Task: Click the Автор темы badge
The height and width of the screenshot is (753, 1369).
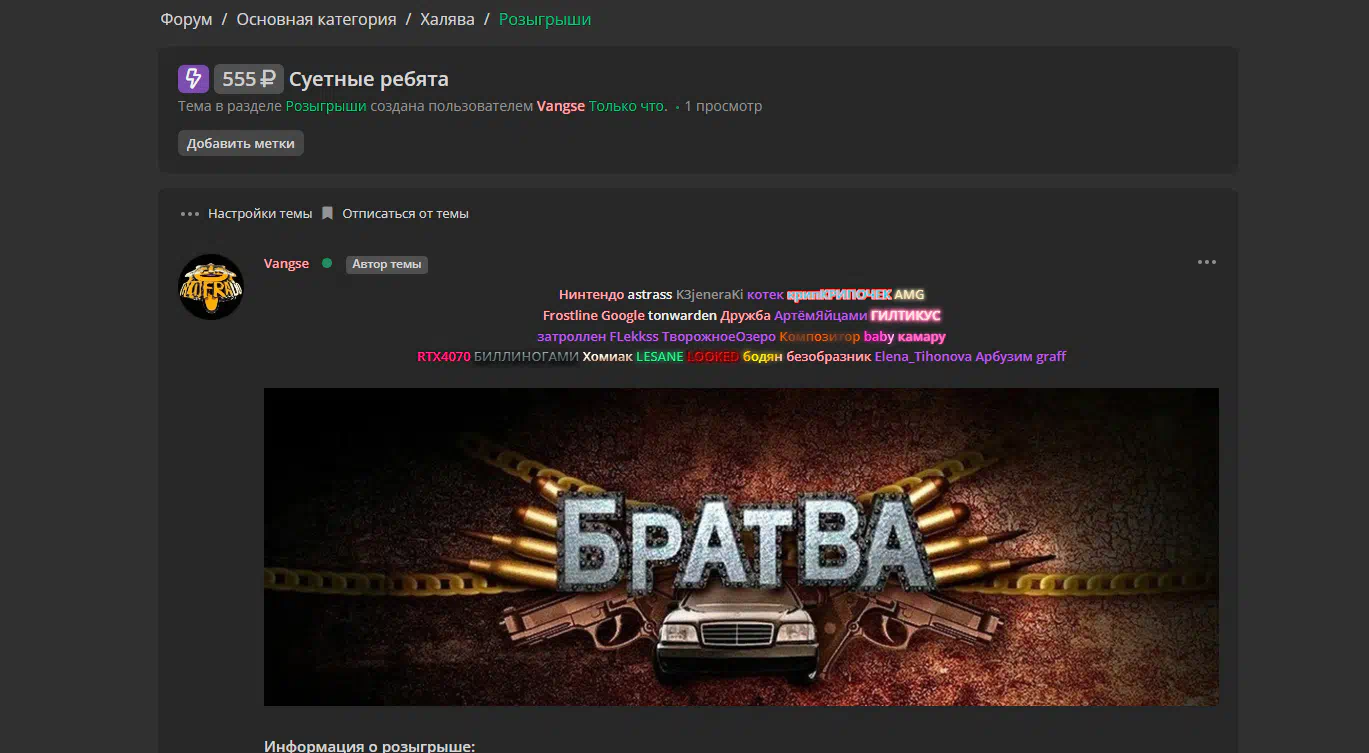Action: (x=387, y=264)
